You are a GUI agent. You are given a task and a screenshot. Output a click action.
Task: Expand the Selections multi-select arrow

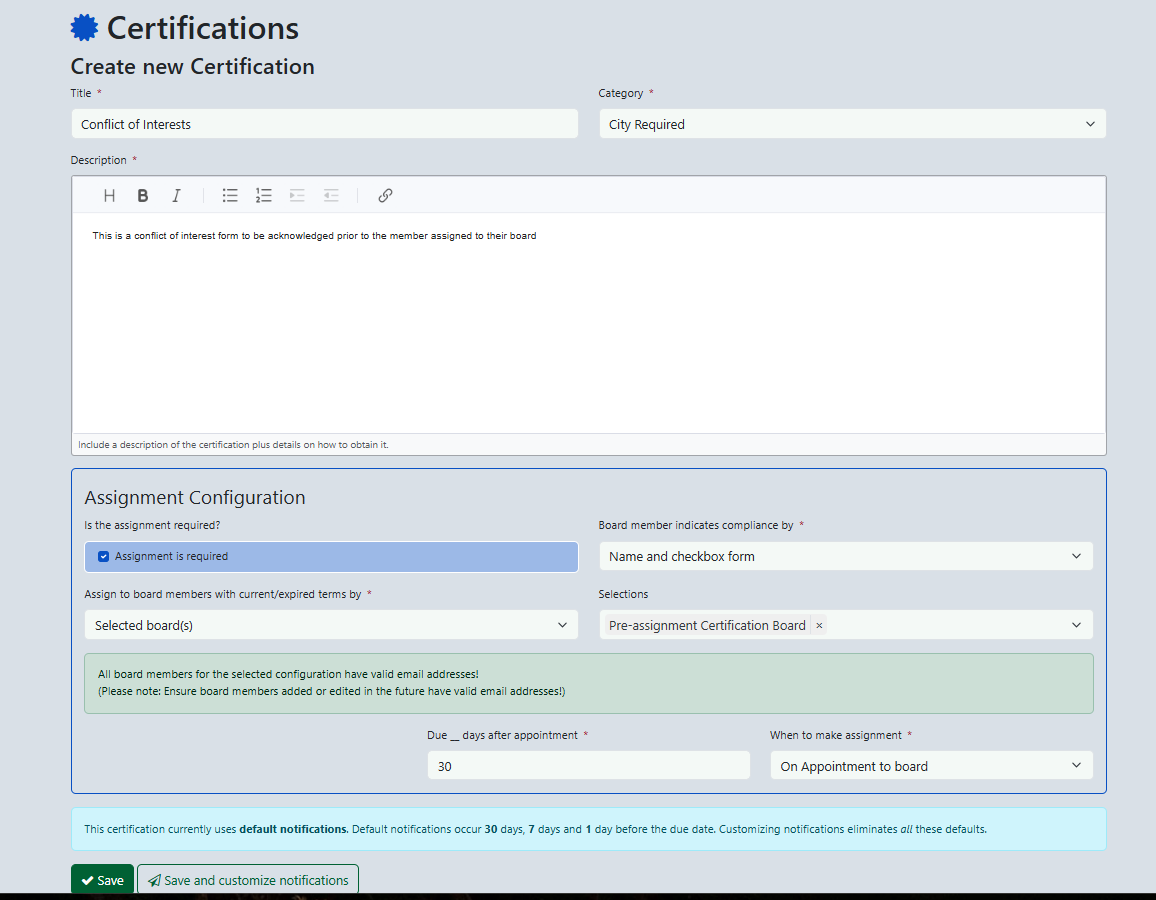(1076, 625)
